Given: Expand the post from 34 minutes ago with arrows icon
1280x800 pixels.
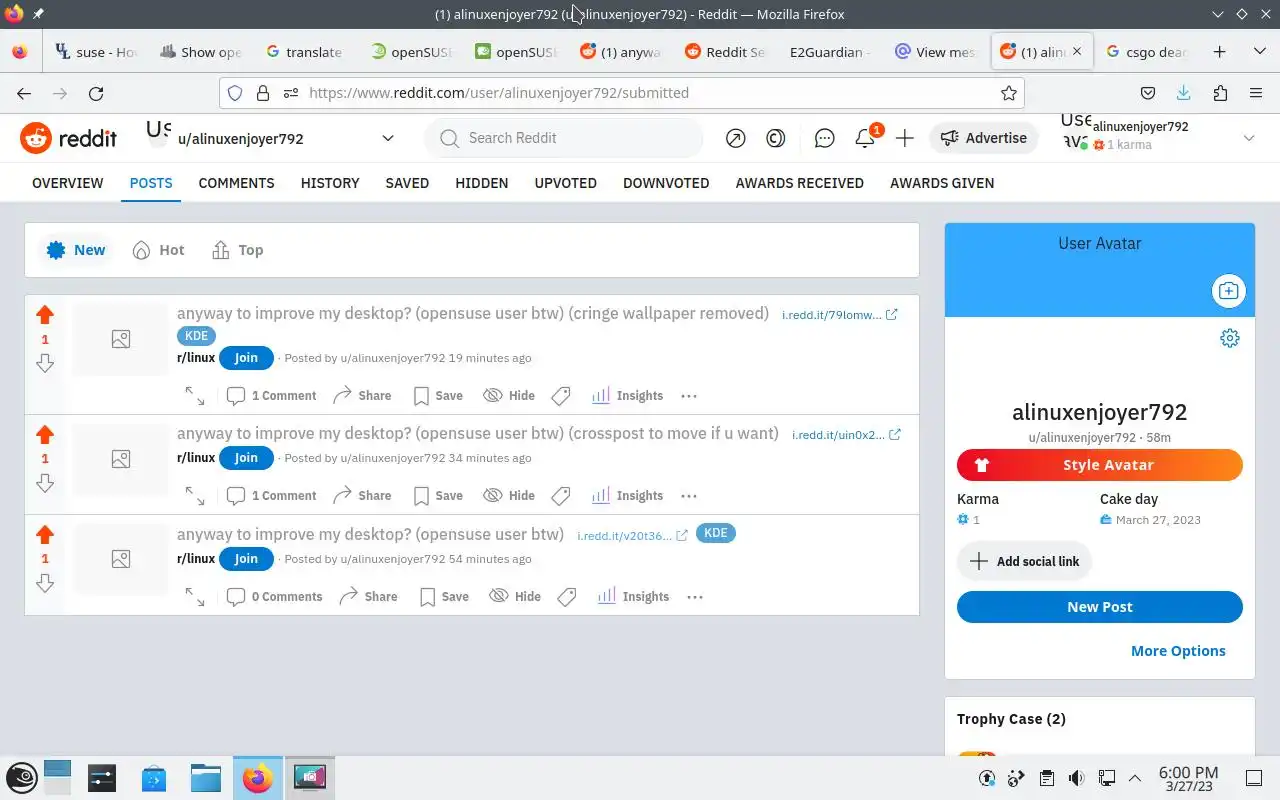Looking at the screenshot, I should pyautogui.click(x=195, y=496).
